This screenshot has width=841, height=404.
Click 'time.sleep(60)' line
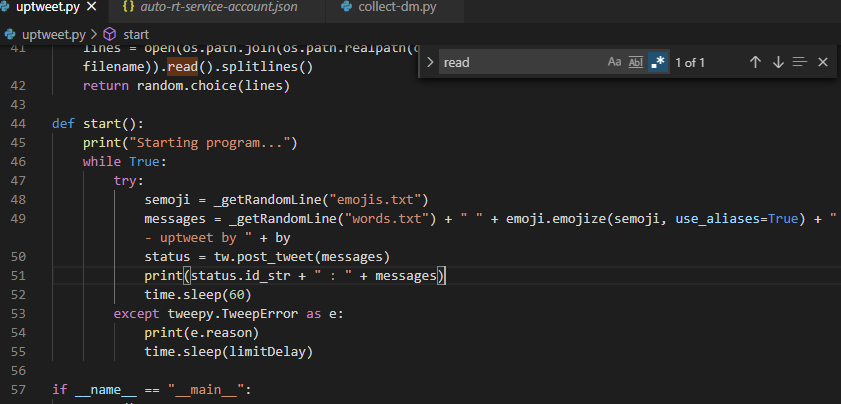coord(198,295)
